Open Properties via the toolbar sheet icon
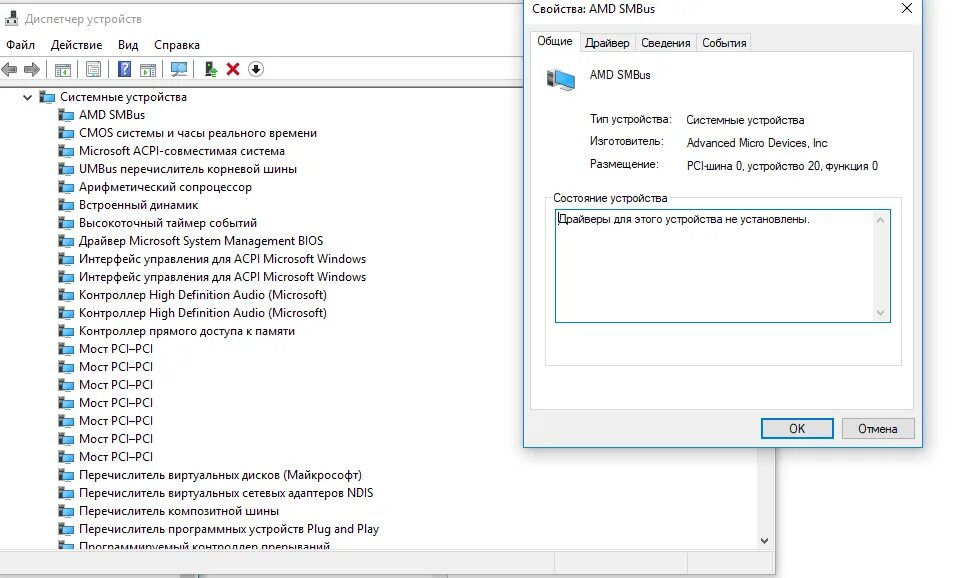This screenshot has width=958, height=578. pyautogui.click(x=93, y=69)
